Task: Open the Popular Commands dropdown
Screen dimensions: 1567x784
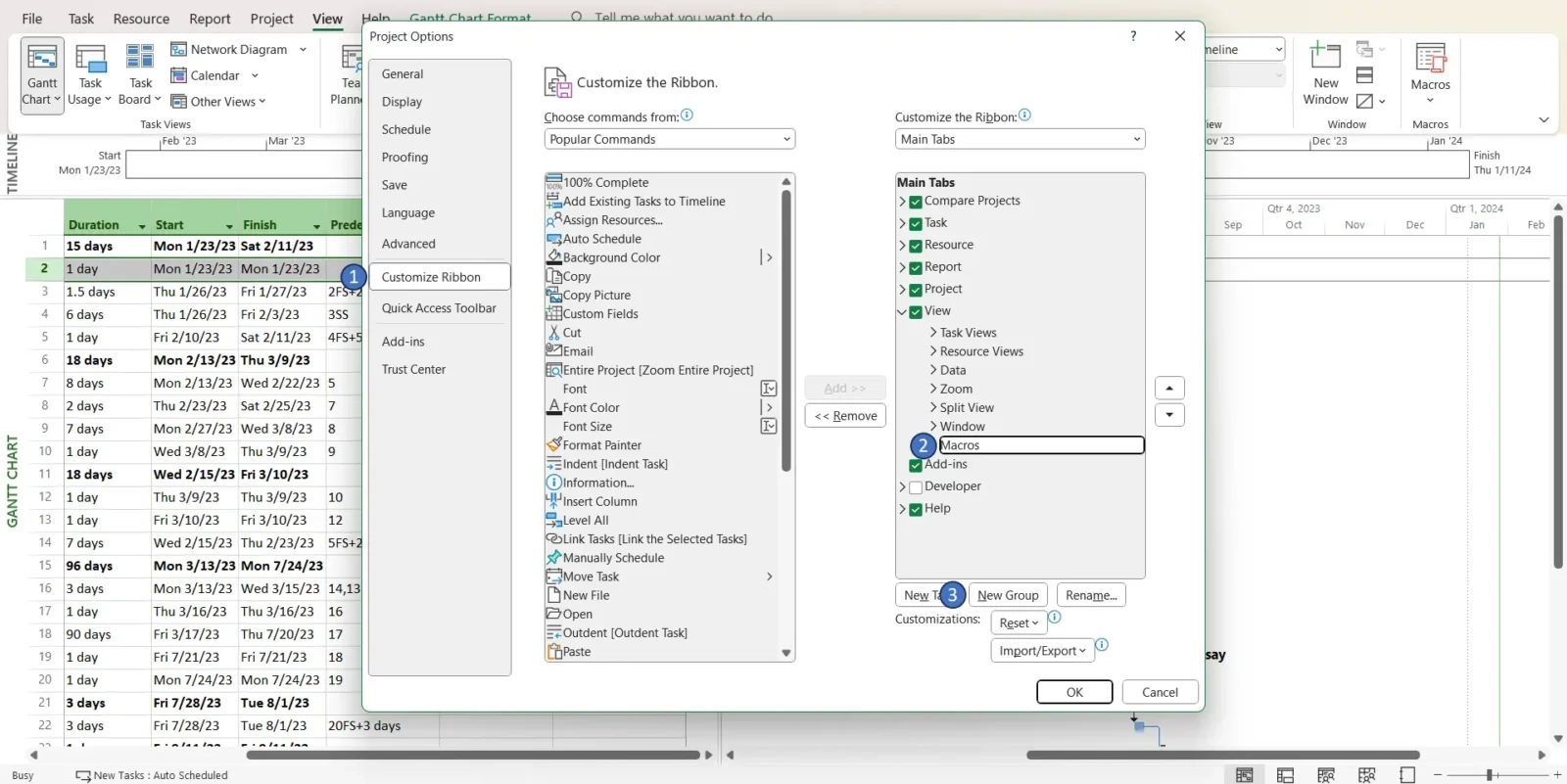Action: pos(669,140)
